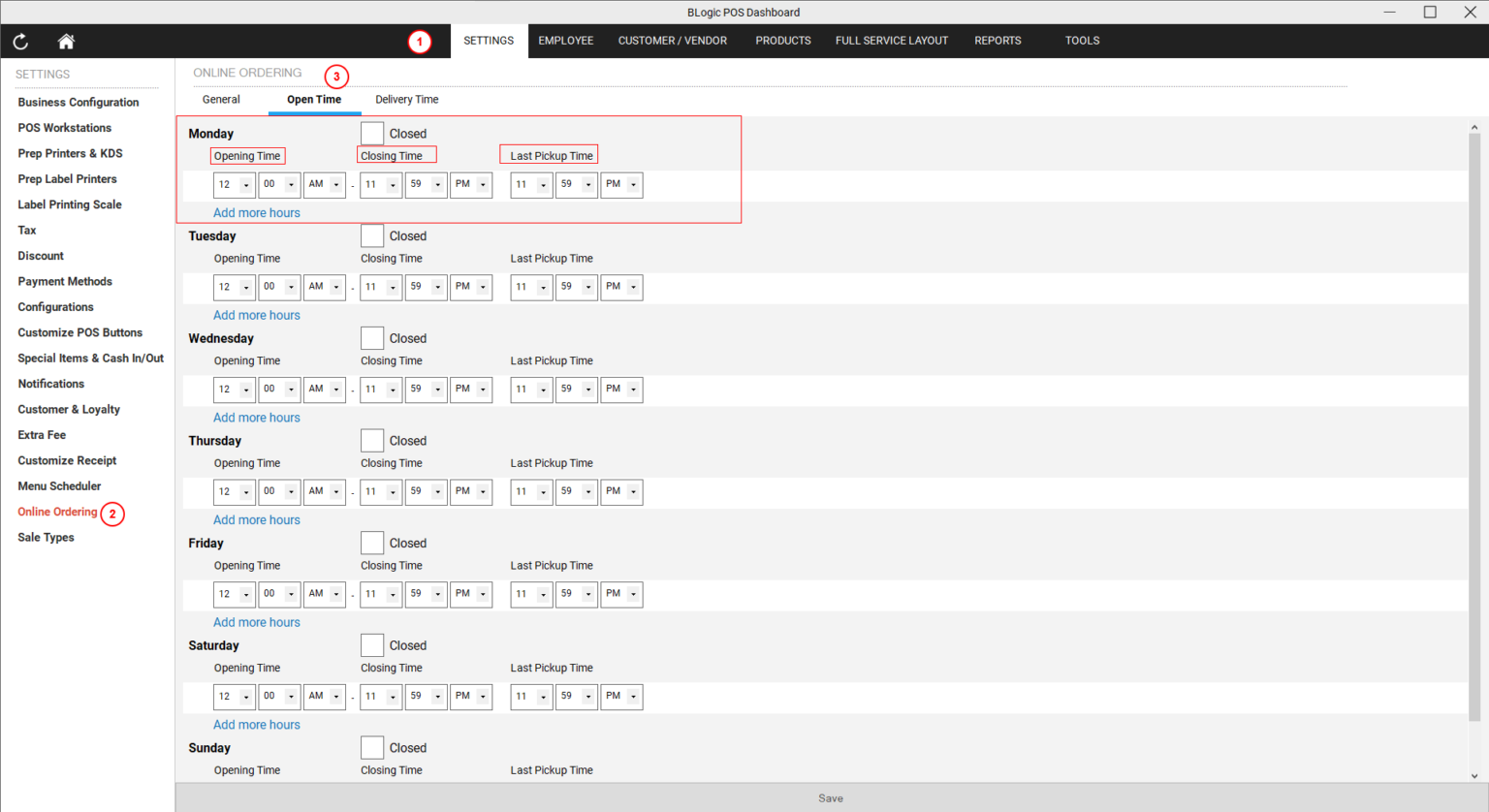Screen dimensions: 1489x812
Task: Open Business Configuration settings
Action: [x=79, y=103]
